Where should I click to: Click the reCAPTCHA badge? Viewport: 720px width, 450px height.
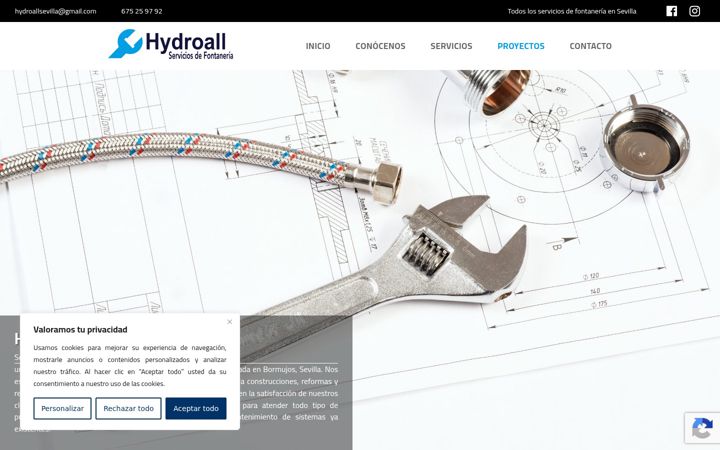point(702,428)
